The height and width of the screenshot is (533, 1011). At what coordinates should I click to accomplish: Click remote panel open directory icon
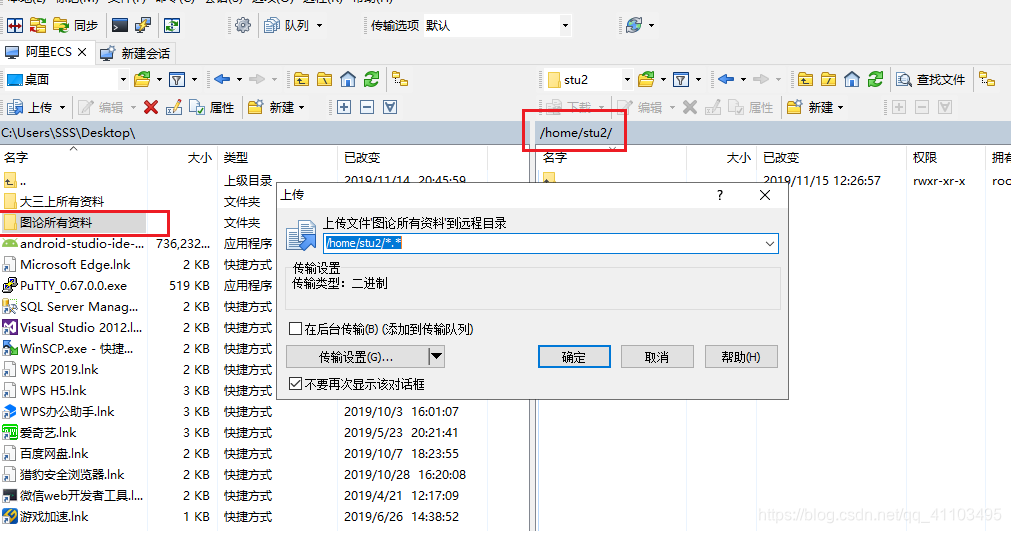point(645,80)
